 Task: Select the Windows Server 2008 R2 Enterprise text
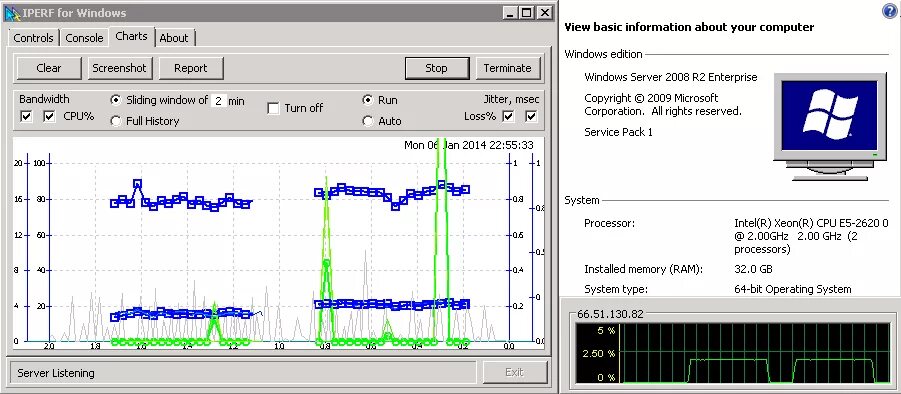[x=671, y=77]
